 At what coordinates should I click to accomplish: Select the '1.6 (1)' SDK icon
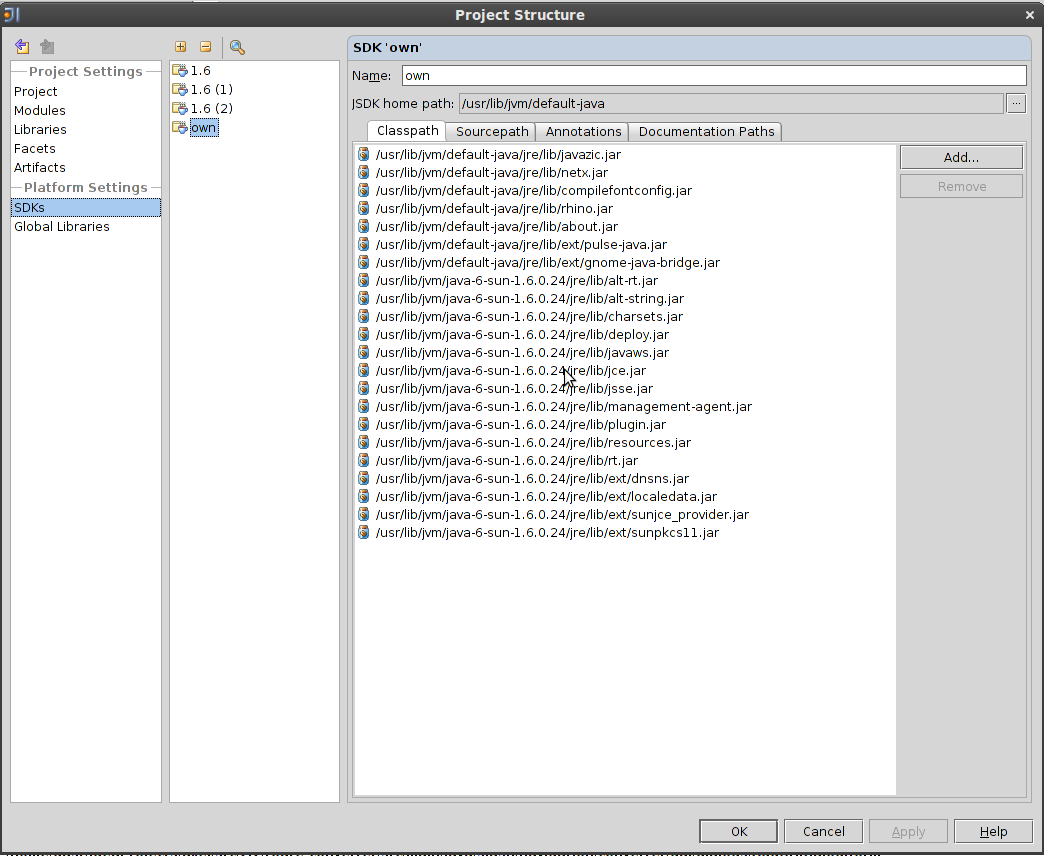click(x=180, y=90)
